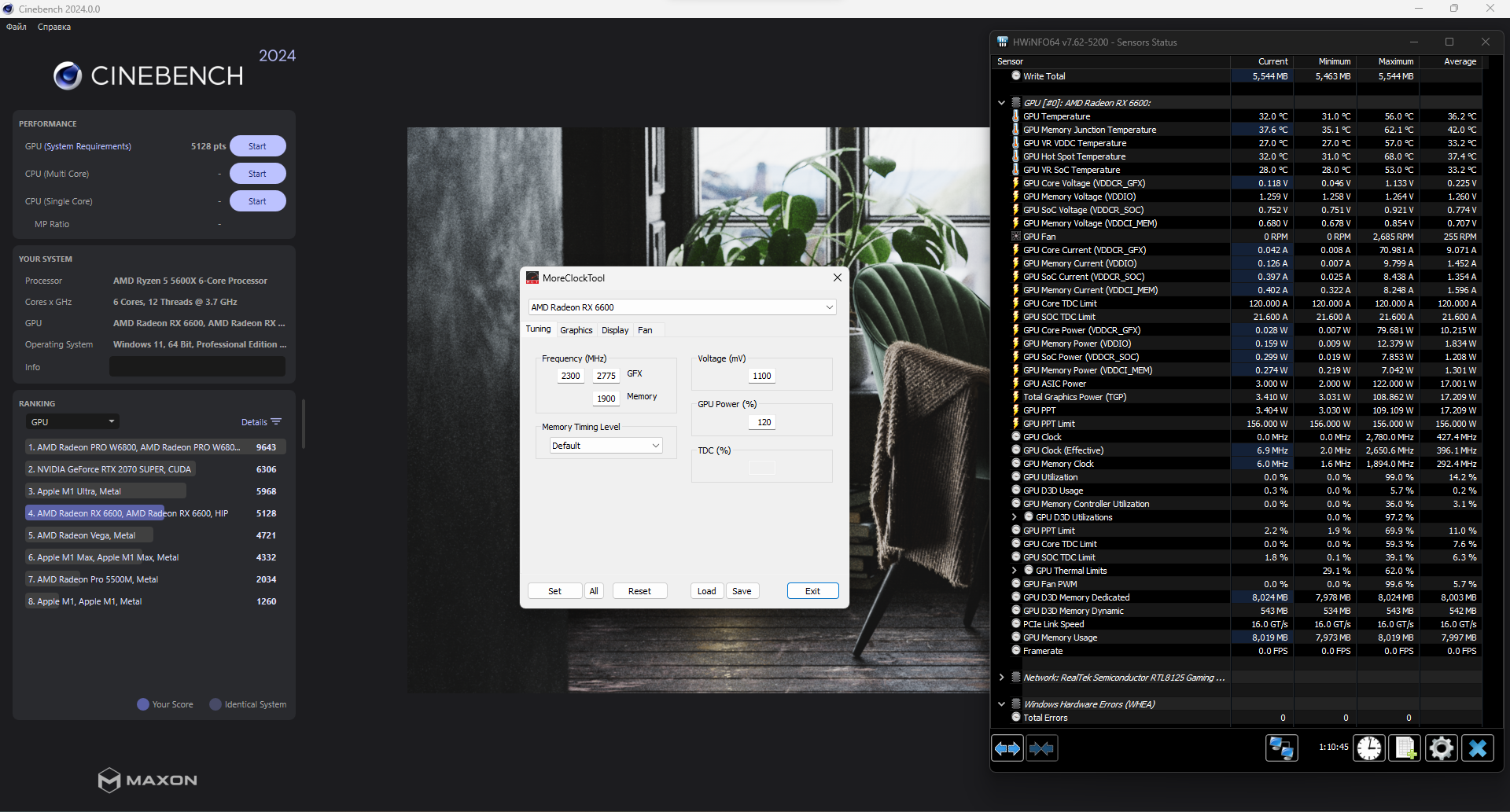This screenshot has height=812, width=1510.
Task: Click the Load button in MoreClockTool
Action: pos(707,591)
